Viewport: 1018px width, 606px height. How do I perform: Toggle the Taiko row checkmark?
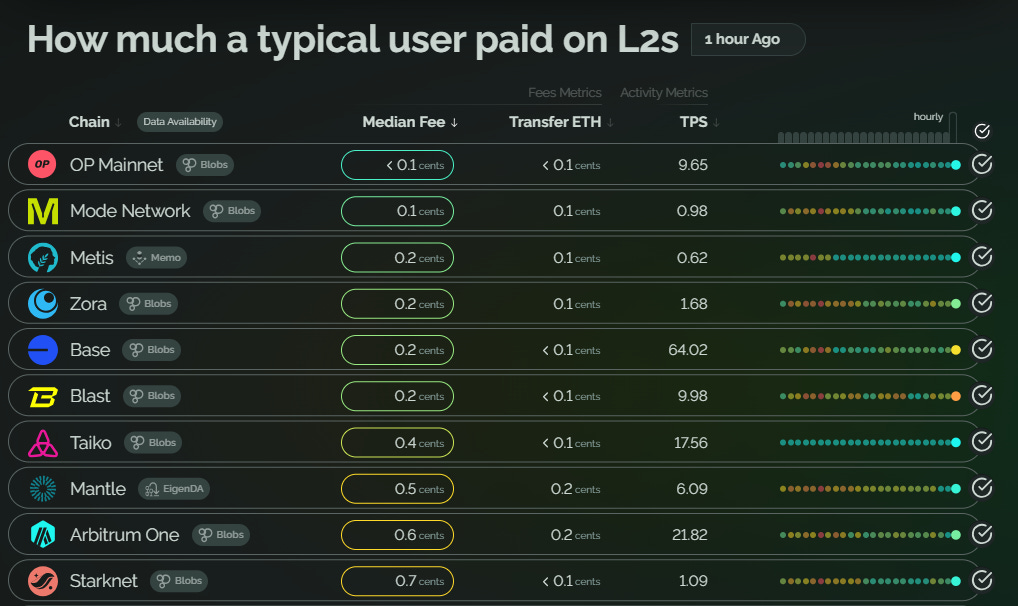point(982,442)
